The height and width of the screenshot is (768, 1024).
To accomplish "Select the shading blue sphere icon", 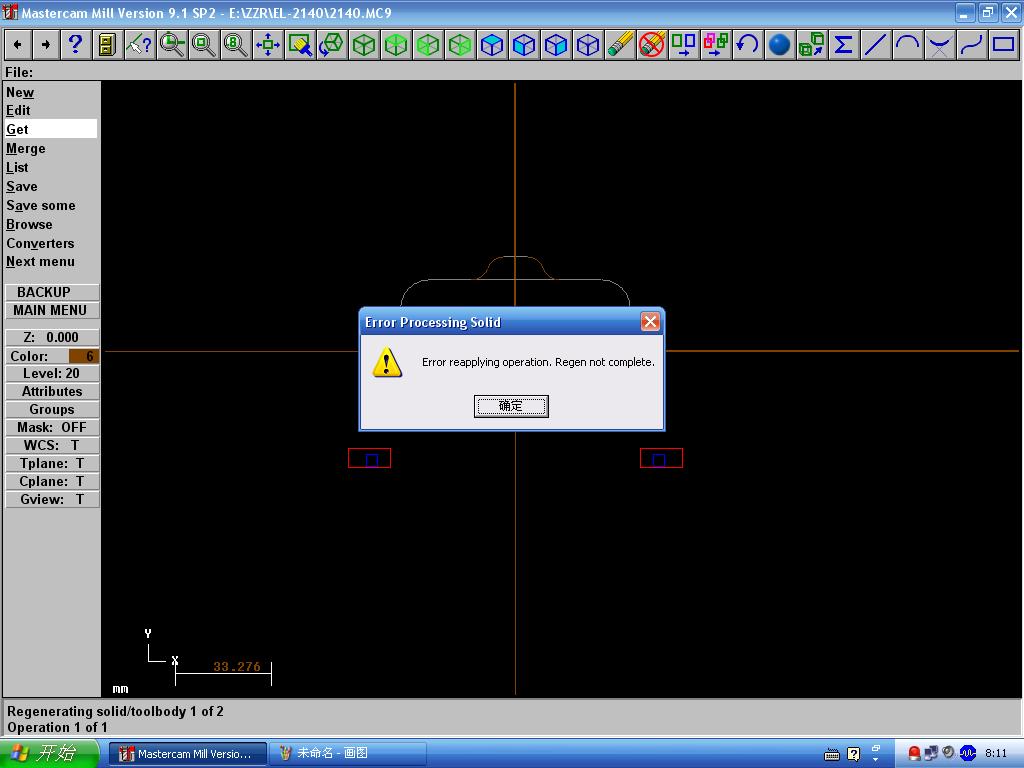I will click(x=779, y=44).
